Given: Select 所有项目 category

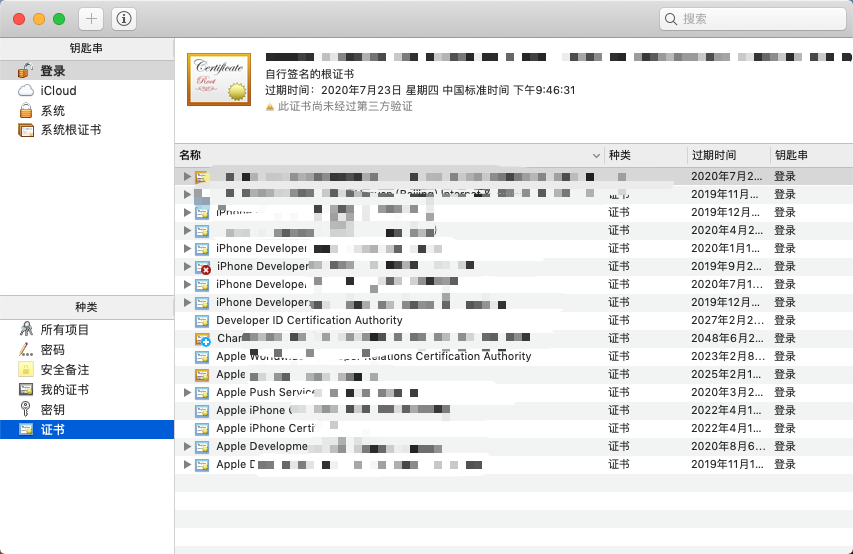Looking at the screenshot, I should tap(64, 329).
